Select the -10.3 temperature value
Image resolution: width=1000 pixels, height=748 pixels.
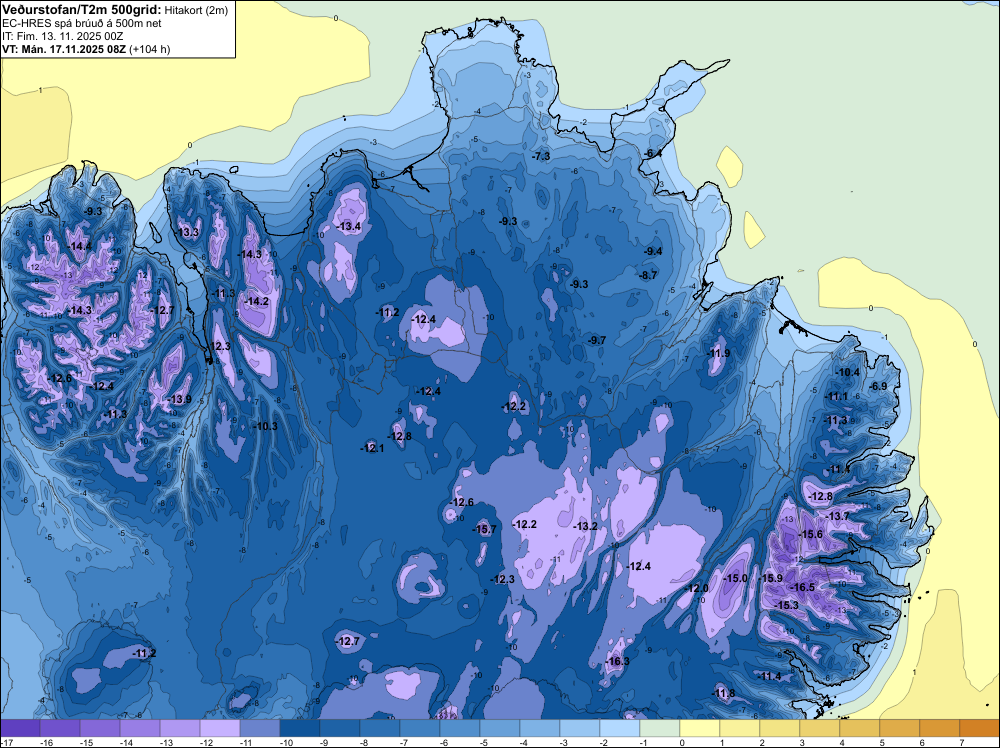265,426
